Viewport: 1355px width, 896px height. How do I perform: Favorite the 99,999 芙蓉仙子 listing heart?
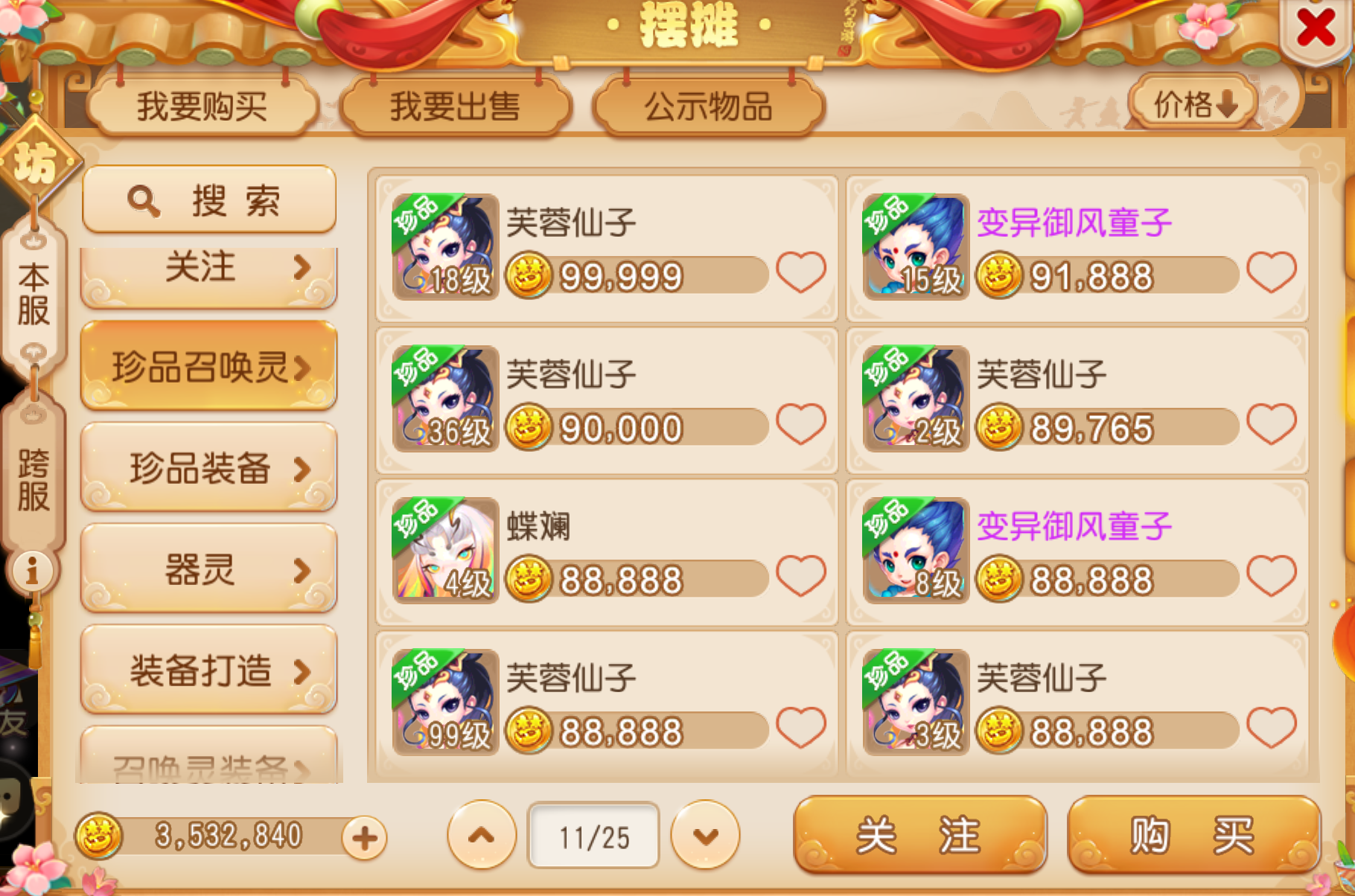point(801,272)
